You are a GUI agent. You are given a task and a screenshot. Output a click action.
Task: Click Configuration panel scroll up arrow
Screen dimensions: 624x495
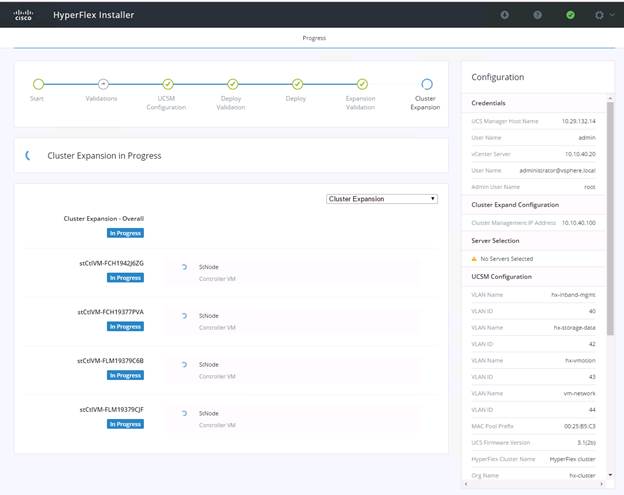610,98
